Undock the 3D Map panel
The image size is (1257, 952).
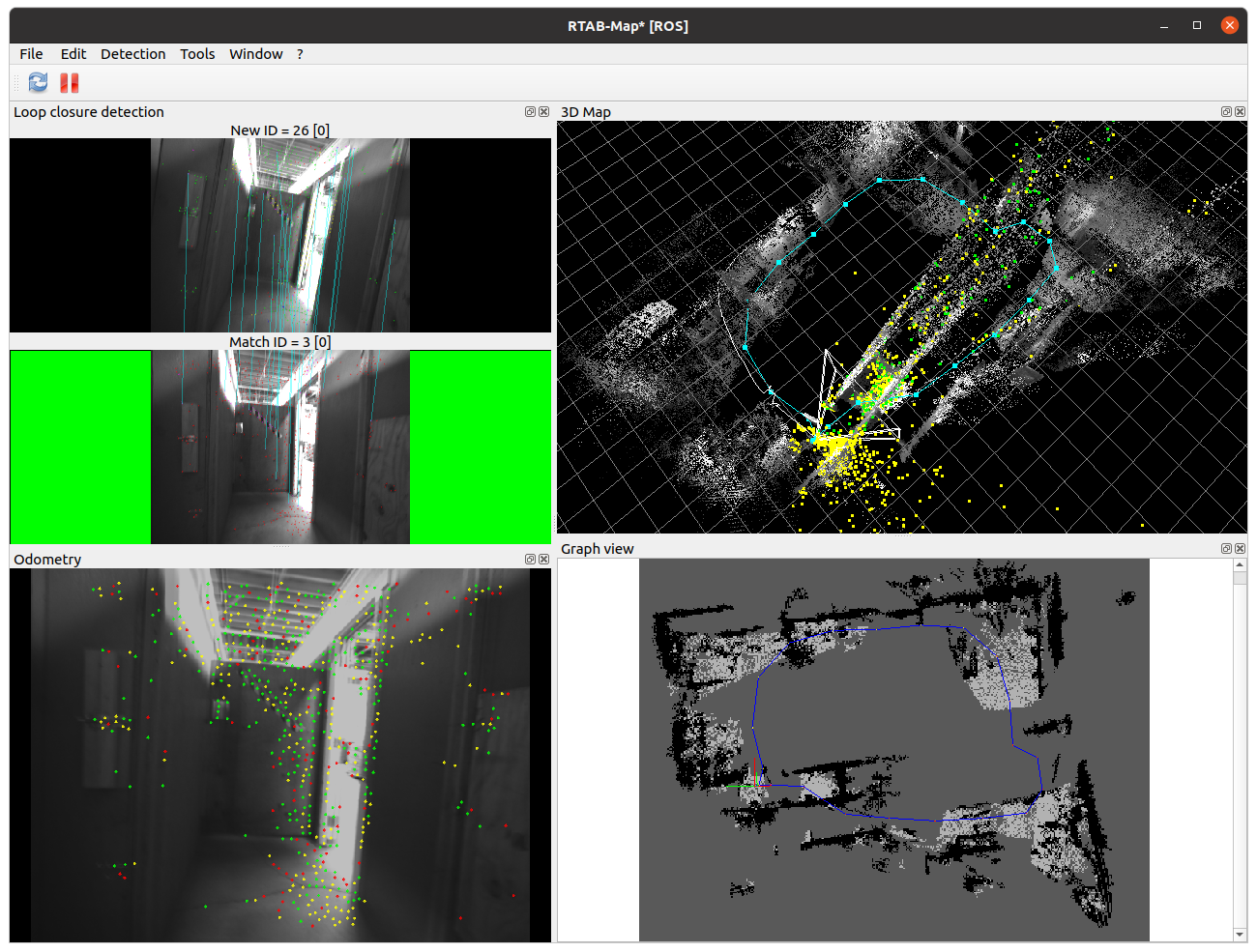tap(1226, 112)
